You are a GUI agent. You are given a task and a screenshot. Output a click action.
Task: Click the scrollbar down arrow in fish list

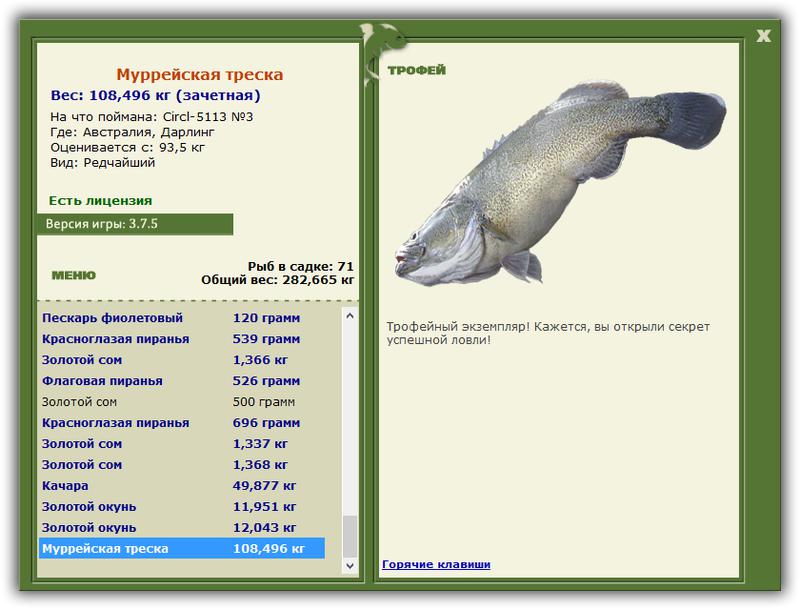[x=350, y=565]
